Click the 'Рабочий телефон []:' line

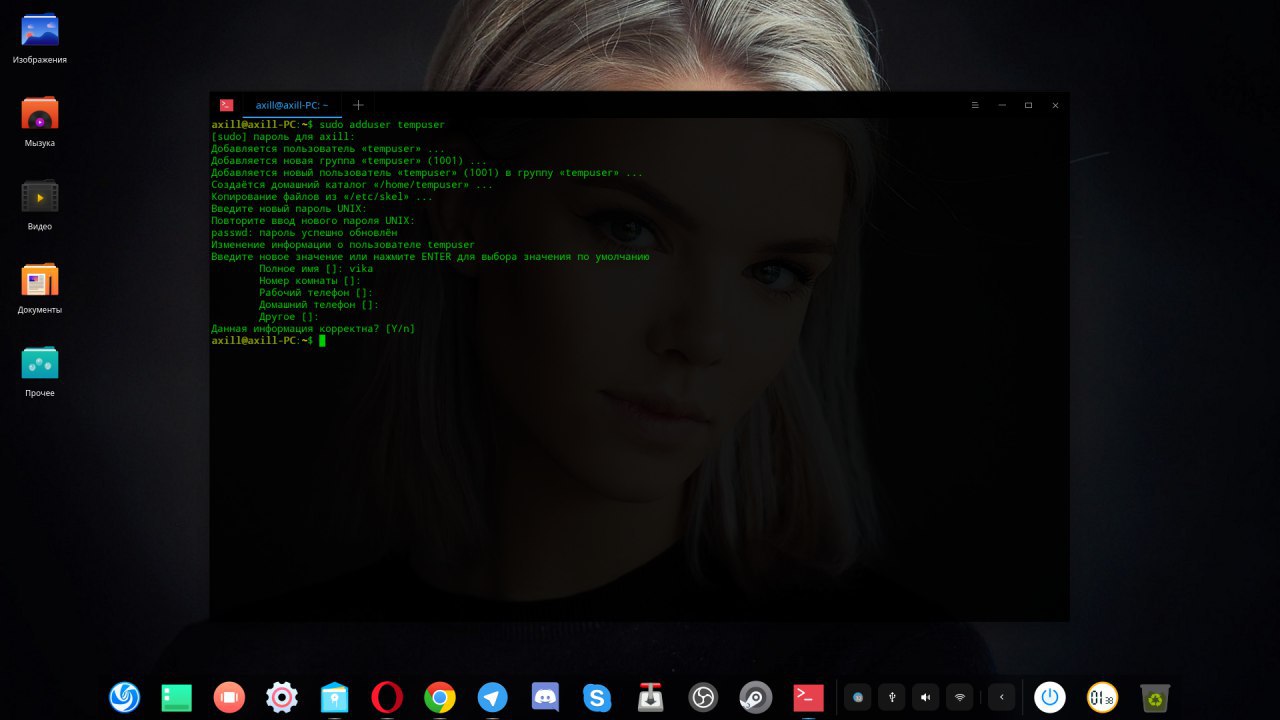pyautogui.click(x=316, y=293)
